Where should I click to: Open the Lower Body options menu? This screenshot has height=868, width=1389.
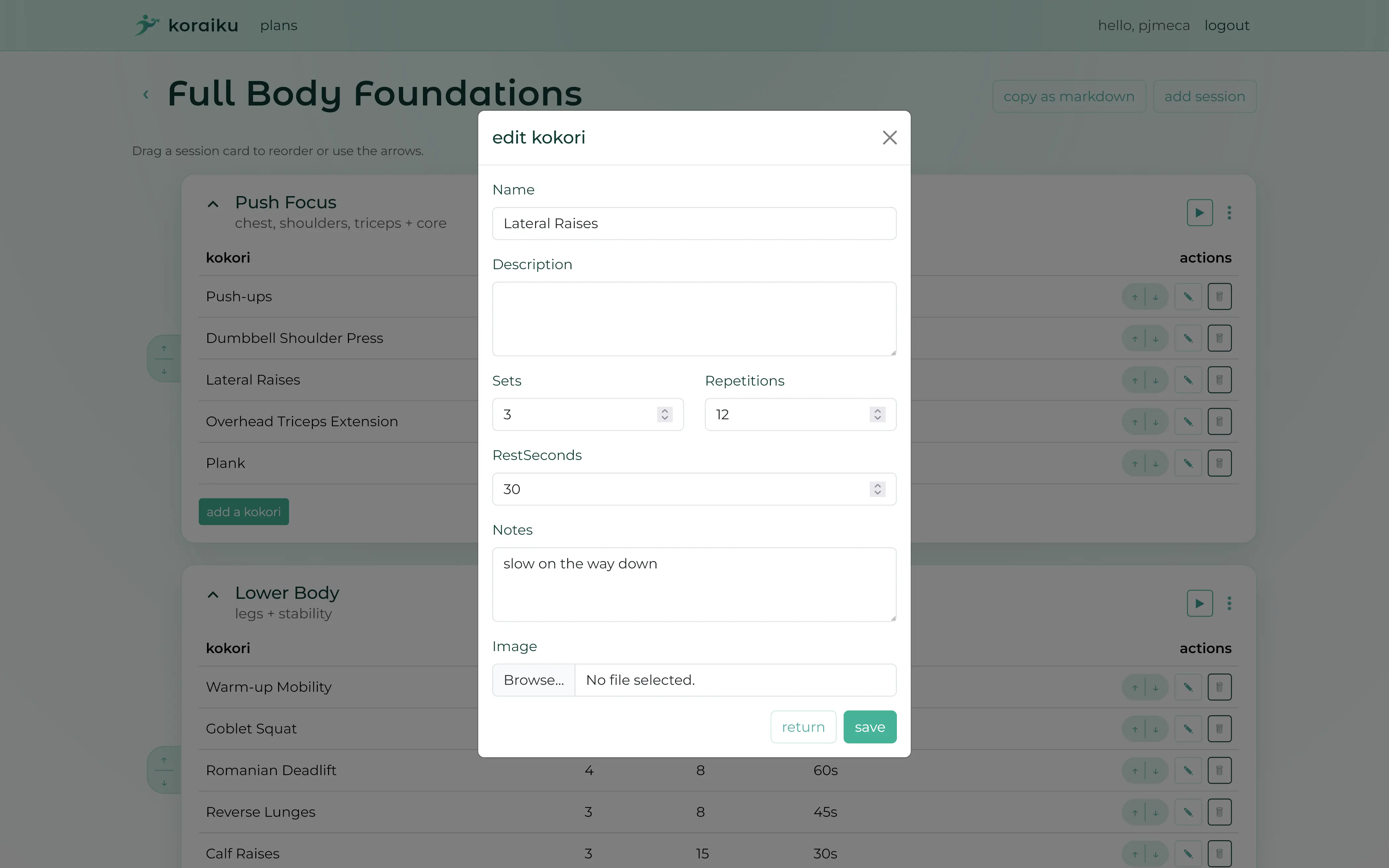[x=1230, y=603]
